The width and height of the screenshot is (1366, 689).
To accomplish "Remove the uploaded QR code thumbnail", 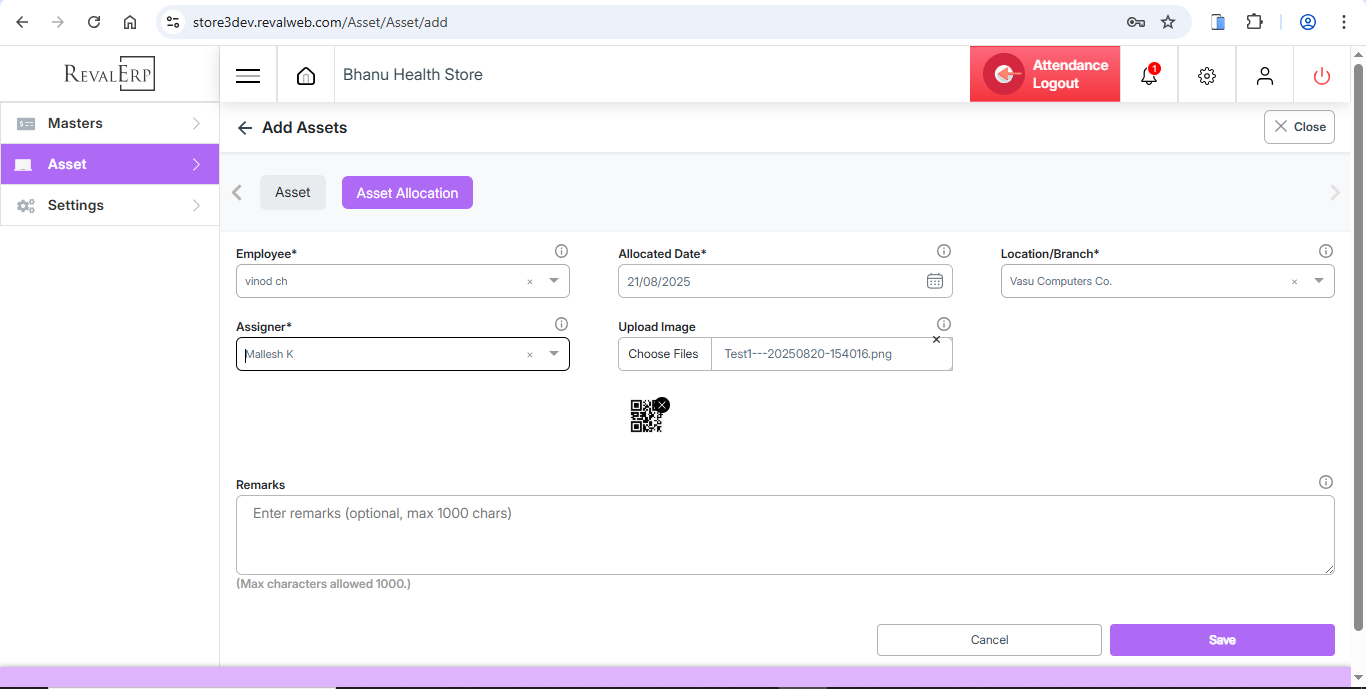I will click(662, 405).
